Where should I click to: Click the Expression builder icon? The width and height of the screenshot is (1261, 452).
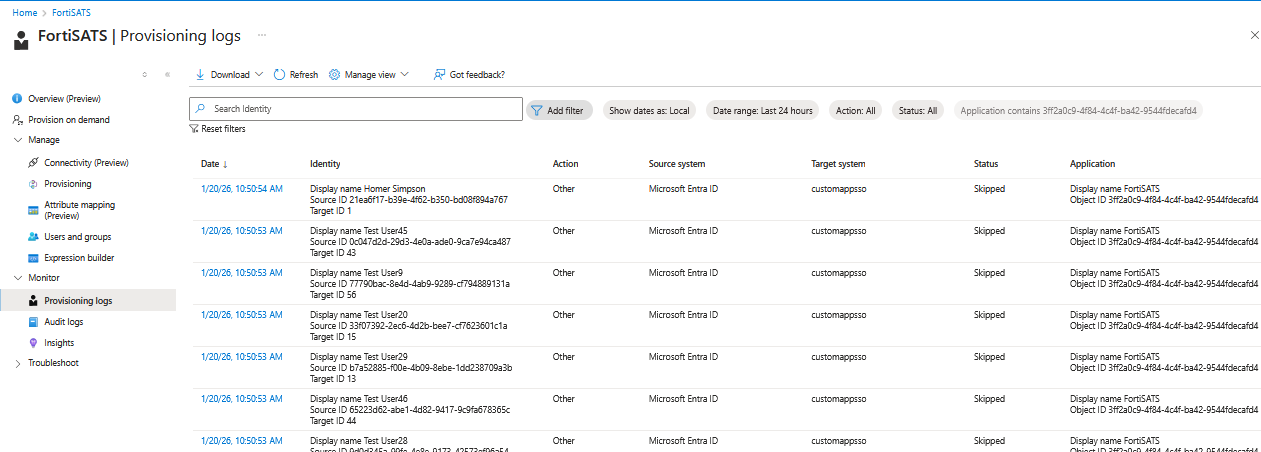(33, 258)
